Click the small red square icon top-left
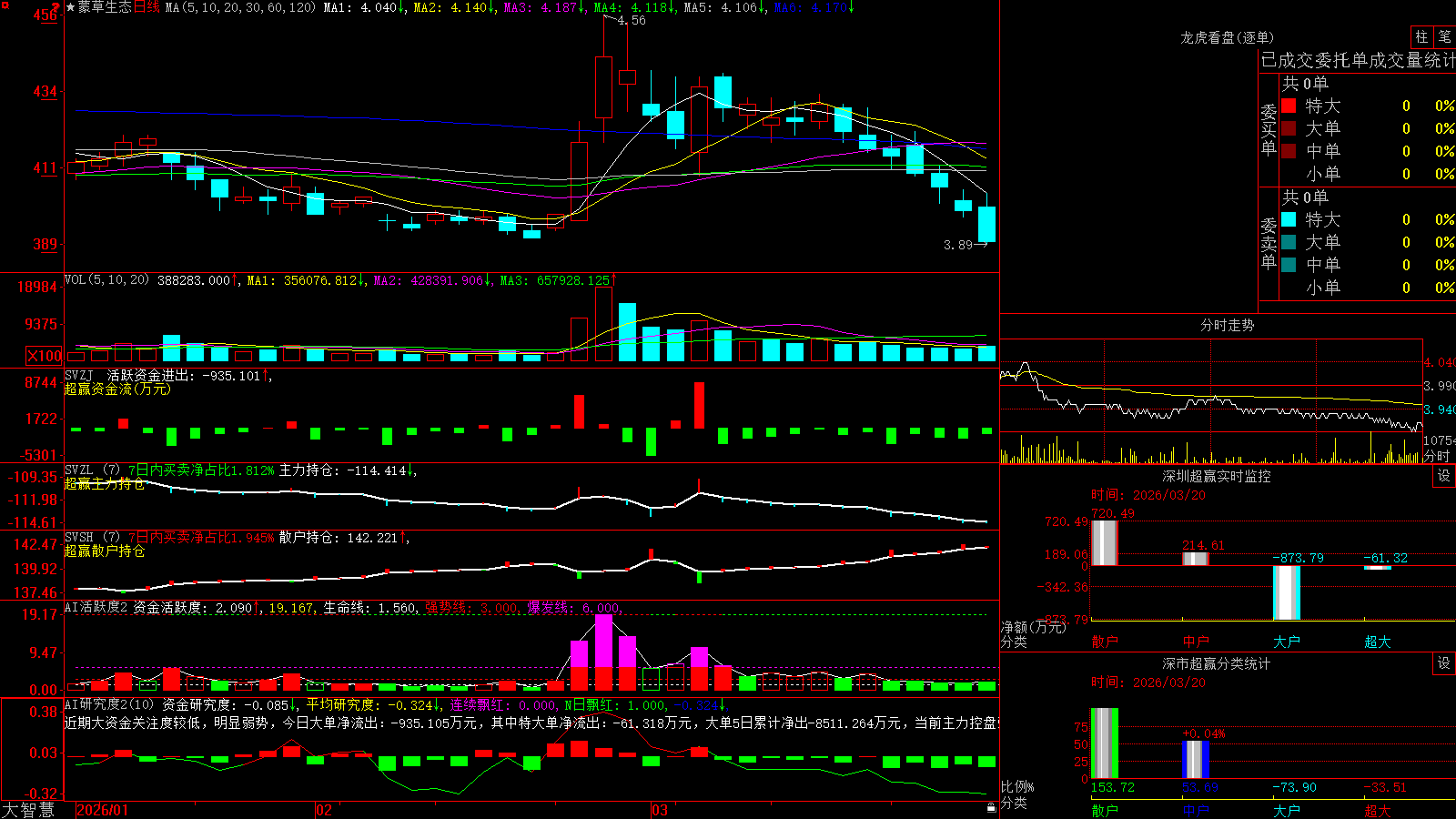The width and height of the screenshot is (1456, 819). point(5,5)
